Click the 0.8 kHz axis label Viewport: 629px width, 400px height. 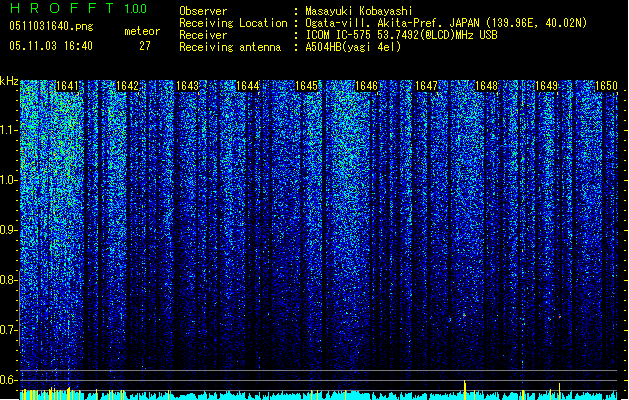point(9,280)
